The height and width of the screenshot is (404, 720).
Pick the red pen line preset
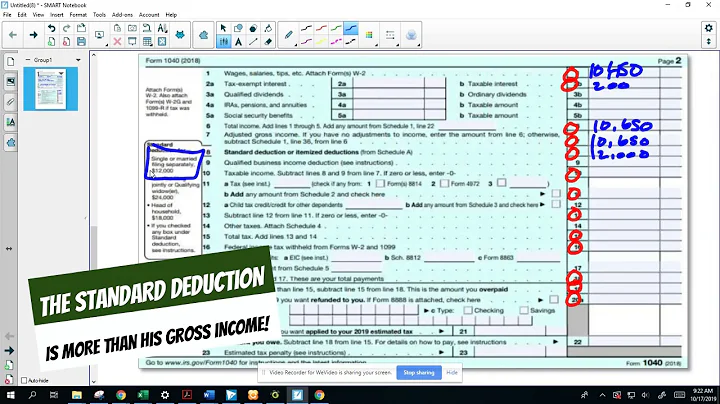tap(321, 28)
